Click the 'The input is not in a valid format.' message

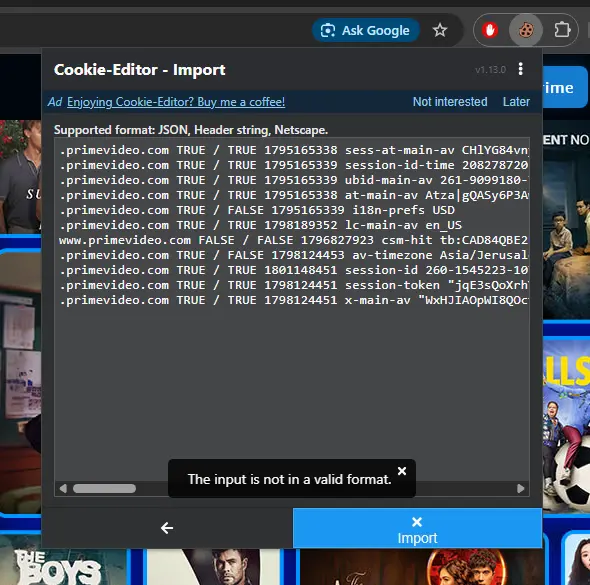point(289,479)
